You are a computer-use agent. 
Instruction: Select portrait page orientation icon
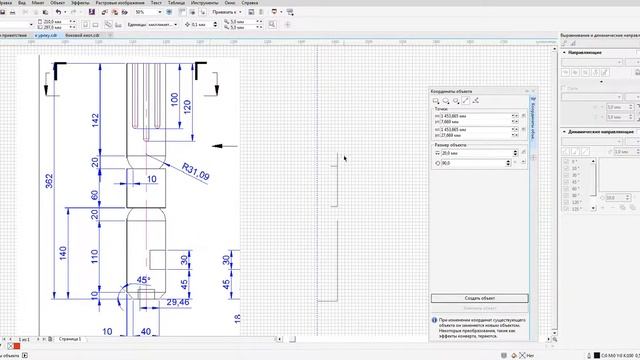coord(86,24)
